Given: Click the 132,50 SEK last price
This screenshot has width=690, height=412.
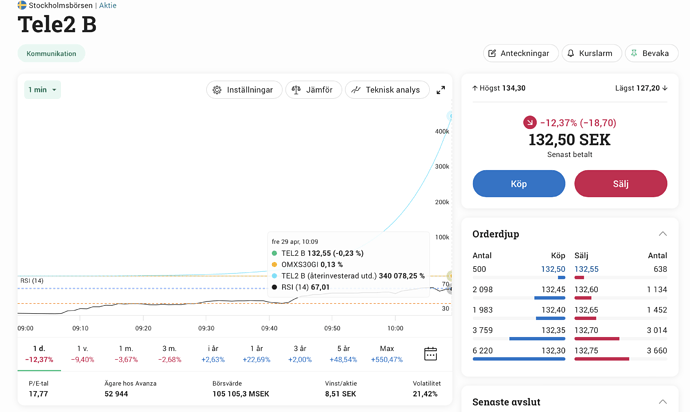Looking at the screenshot, I should tap(569, 140).
